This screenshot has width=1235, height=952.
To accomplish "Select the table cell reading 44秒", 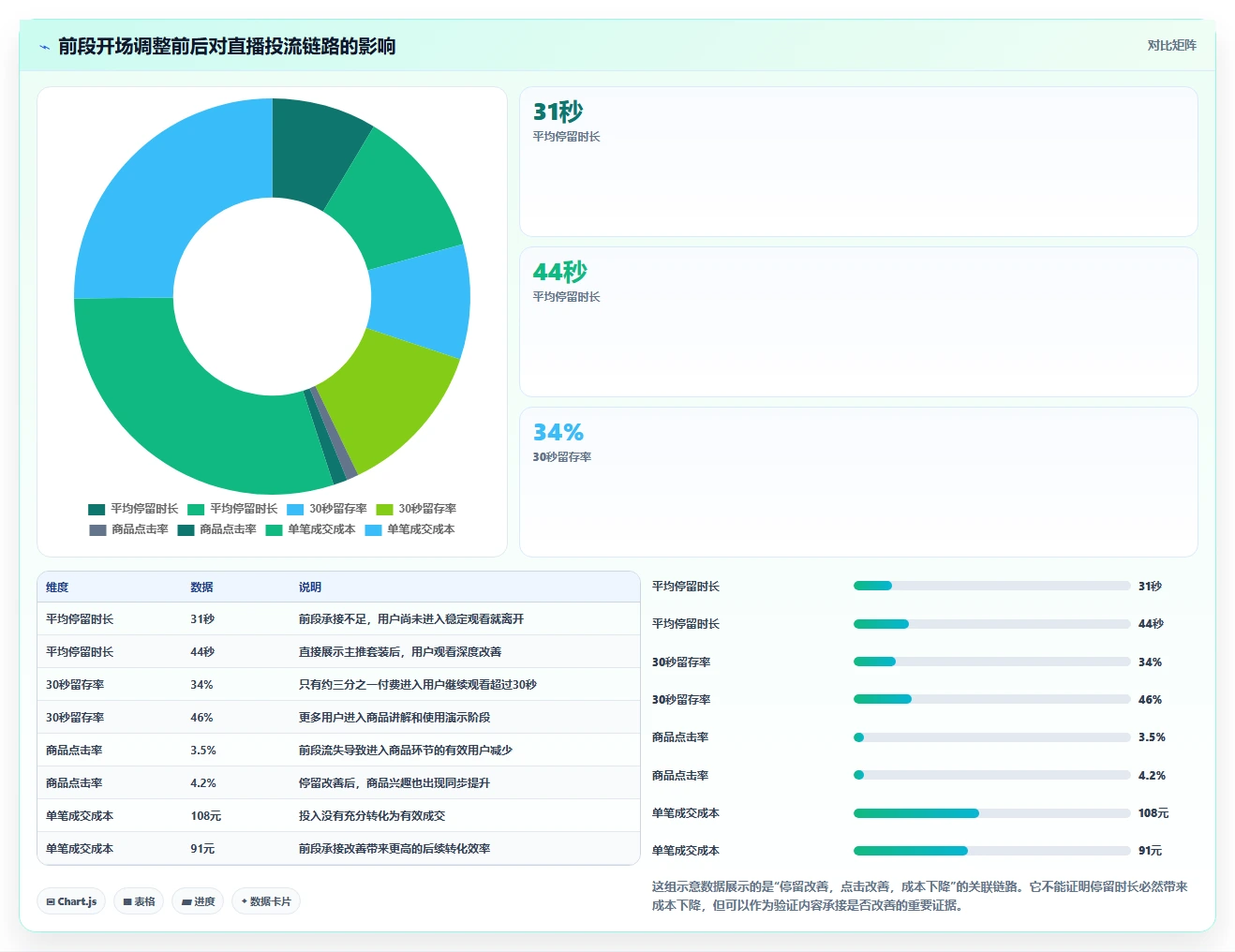I will pos(202,652).
